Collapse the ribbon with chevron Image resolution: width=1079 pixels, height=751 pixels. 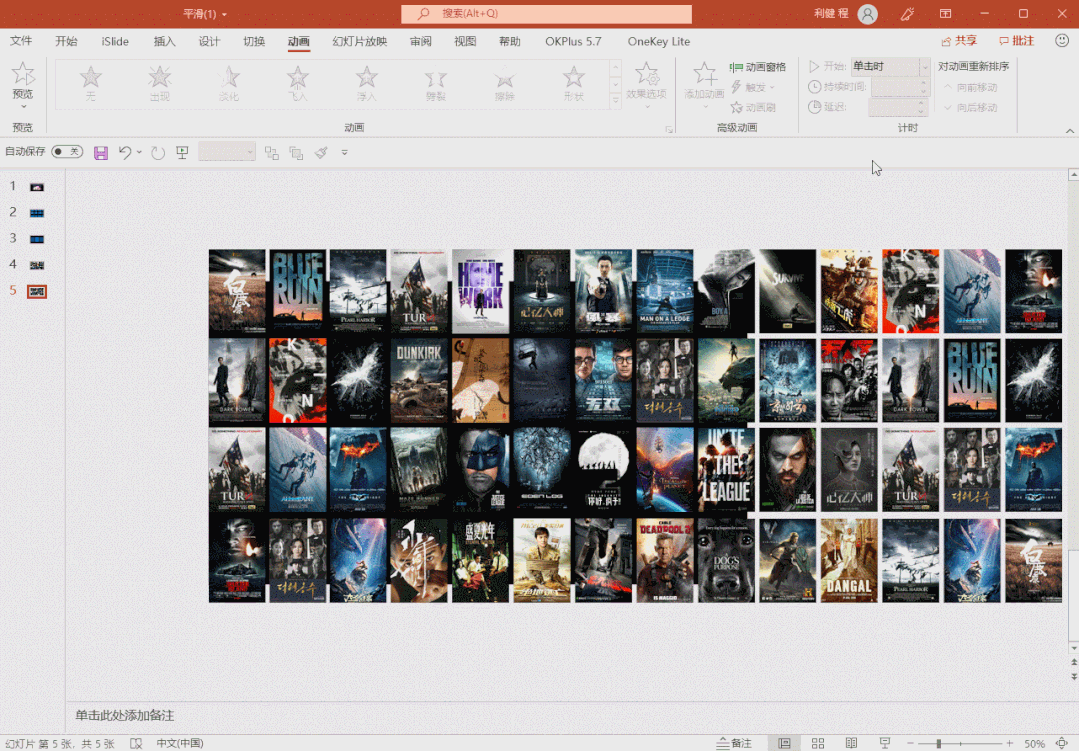pyautogui.click(x=1069, y=131)
